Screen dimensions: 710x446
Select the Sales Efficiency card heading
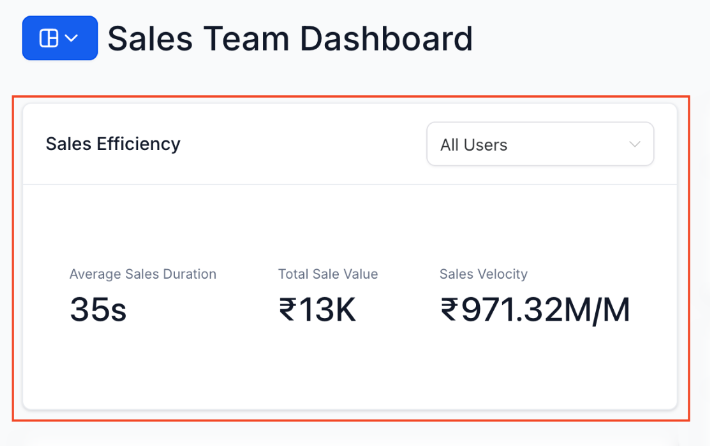pos(113,144)
